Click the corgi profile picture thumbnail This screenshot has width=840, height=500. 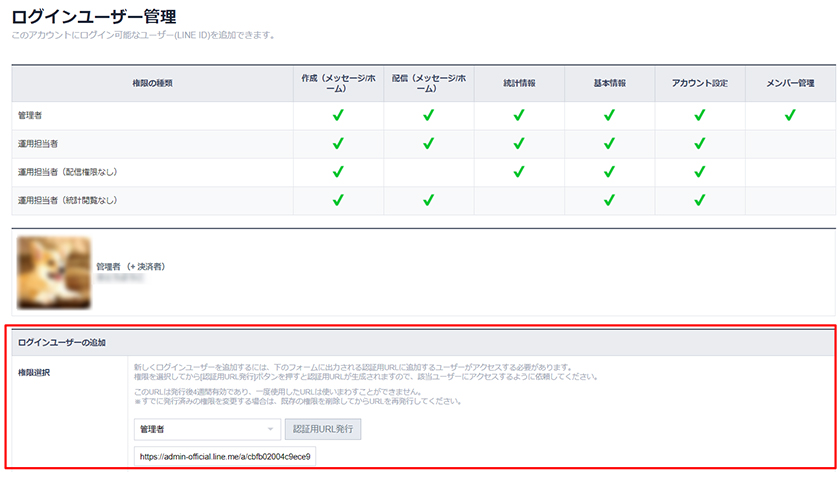54,272
